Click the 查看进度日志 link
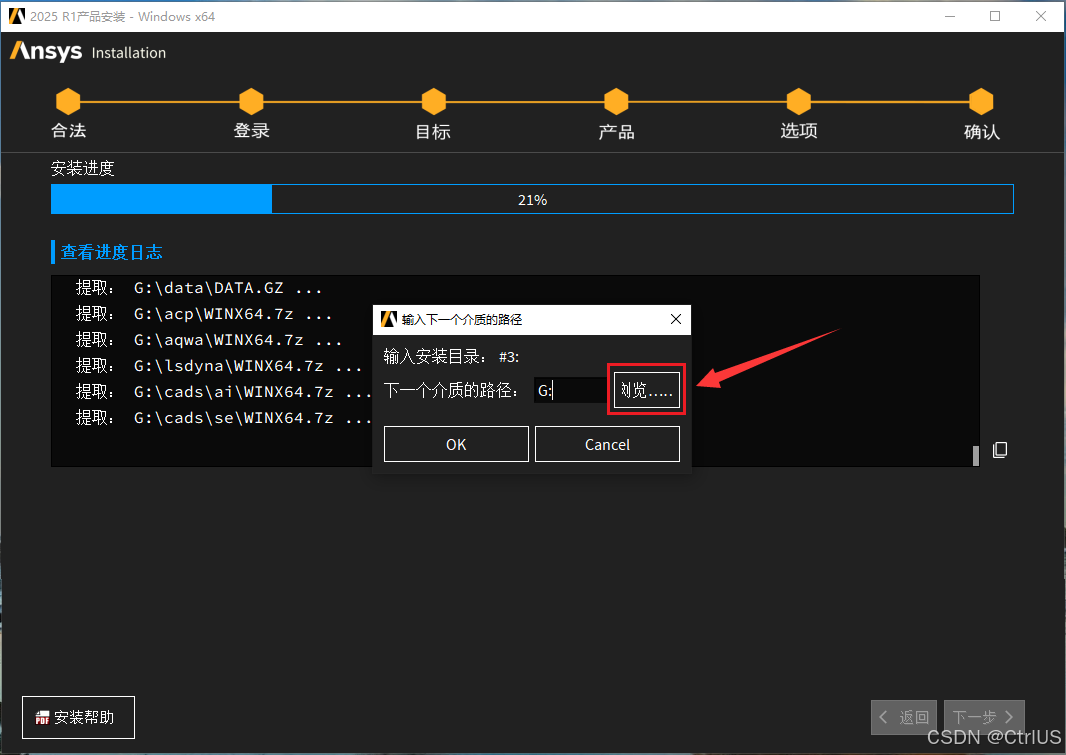This screenshot has height=755, width=1066. (x=111, y=252)
